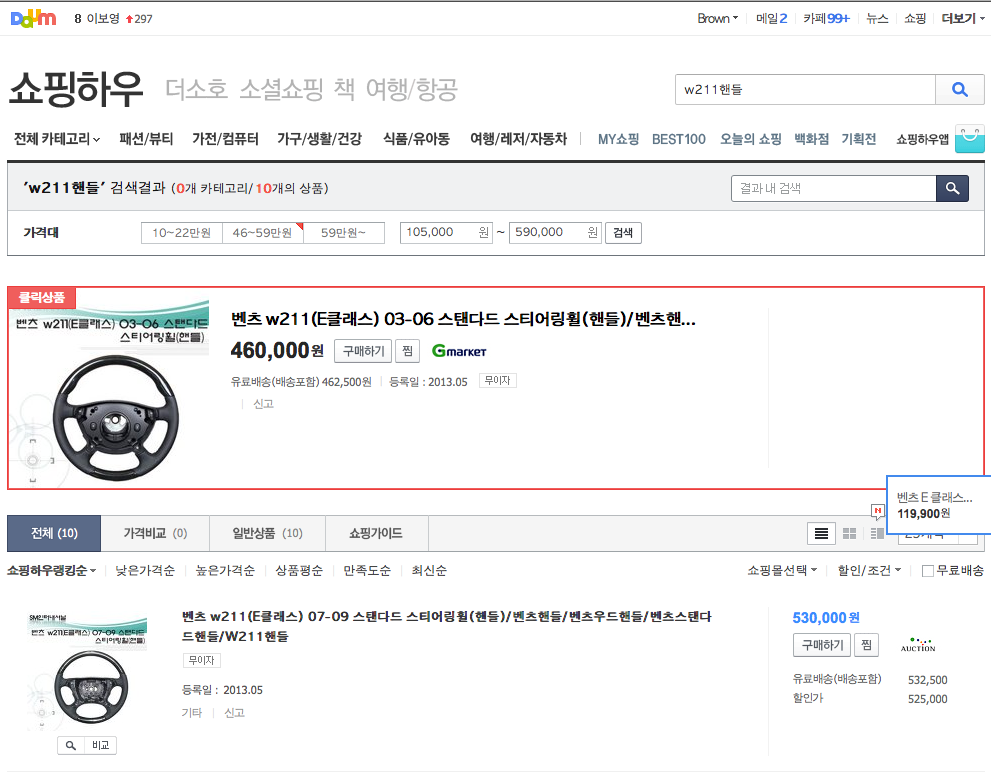
Task: Switch to detailed image-list view
Action: click(x=876, y=534)
